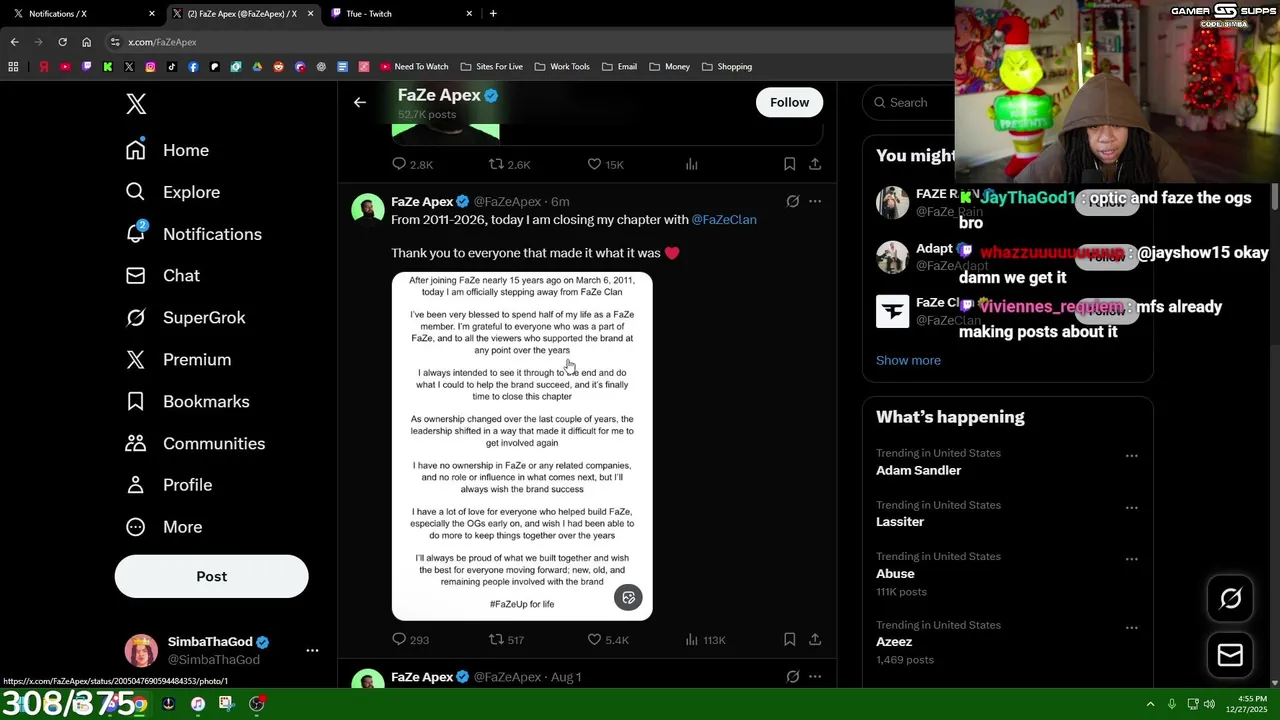Like the post with 5.4K likes
This screenshot has height=720, width=1280.
(607, 639)
